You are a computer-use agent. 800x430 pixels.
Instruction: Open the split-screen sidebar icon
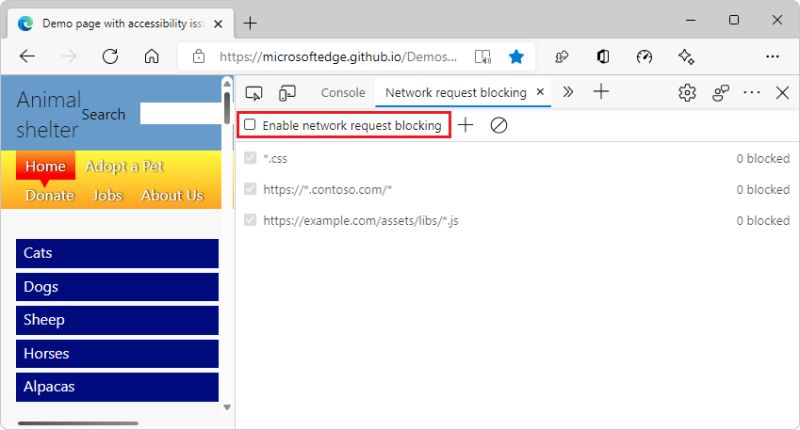603,57
